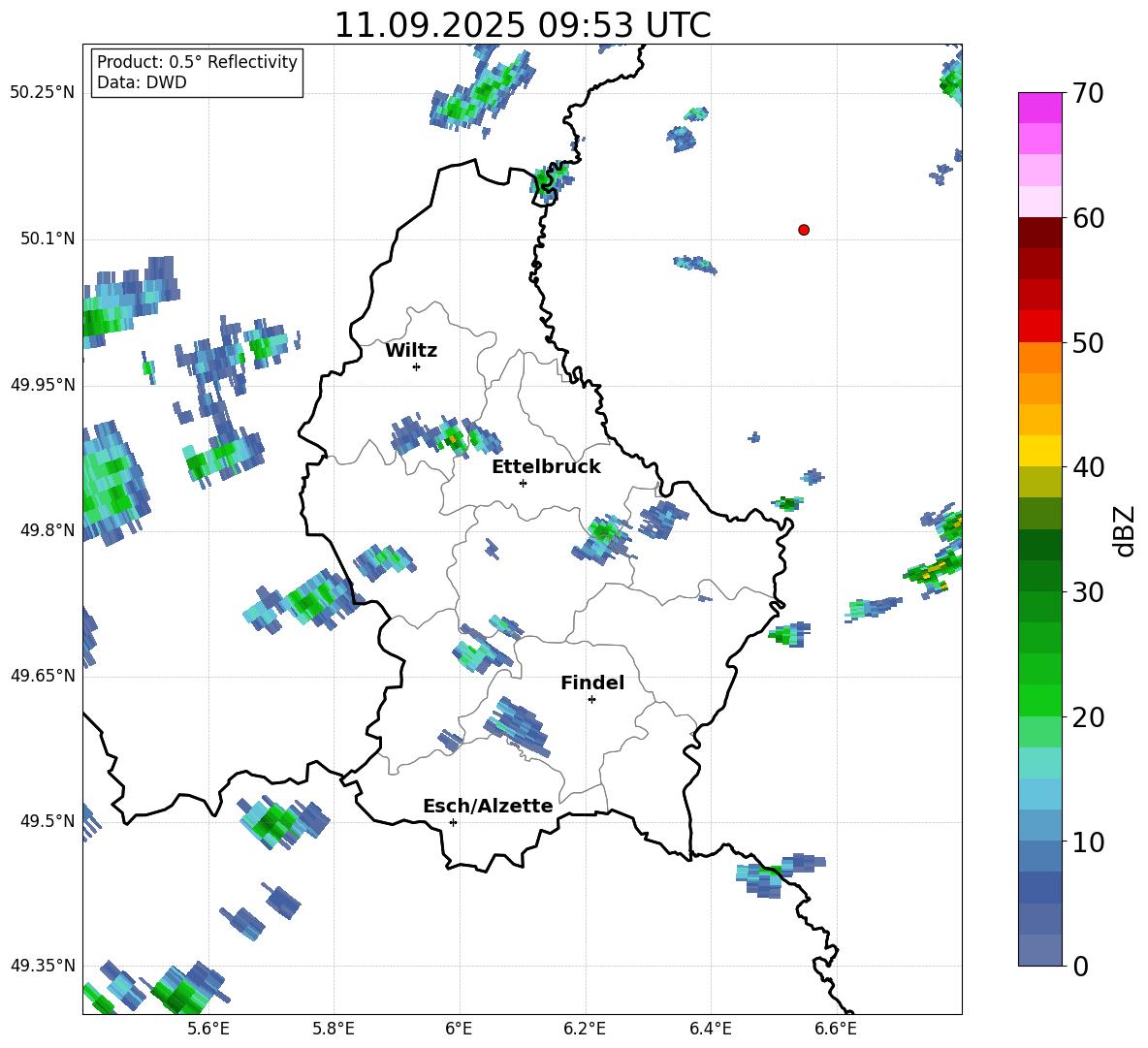
Task: Click the Findel location label
Action: pyautogui.click(x=592, y=683)
